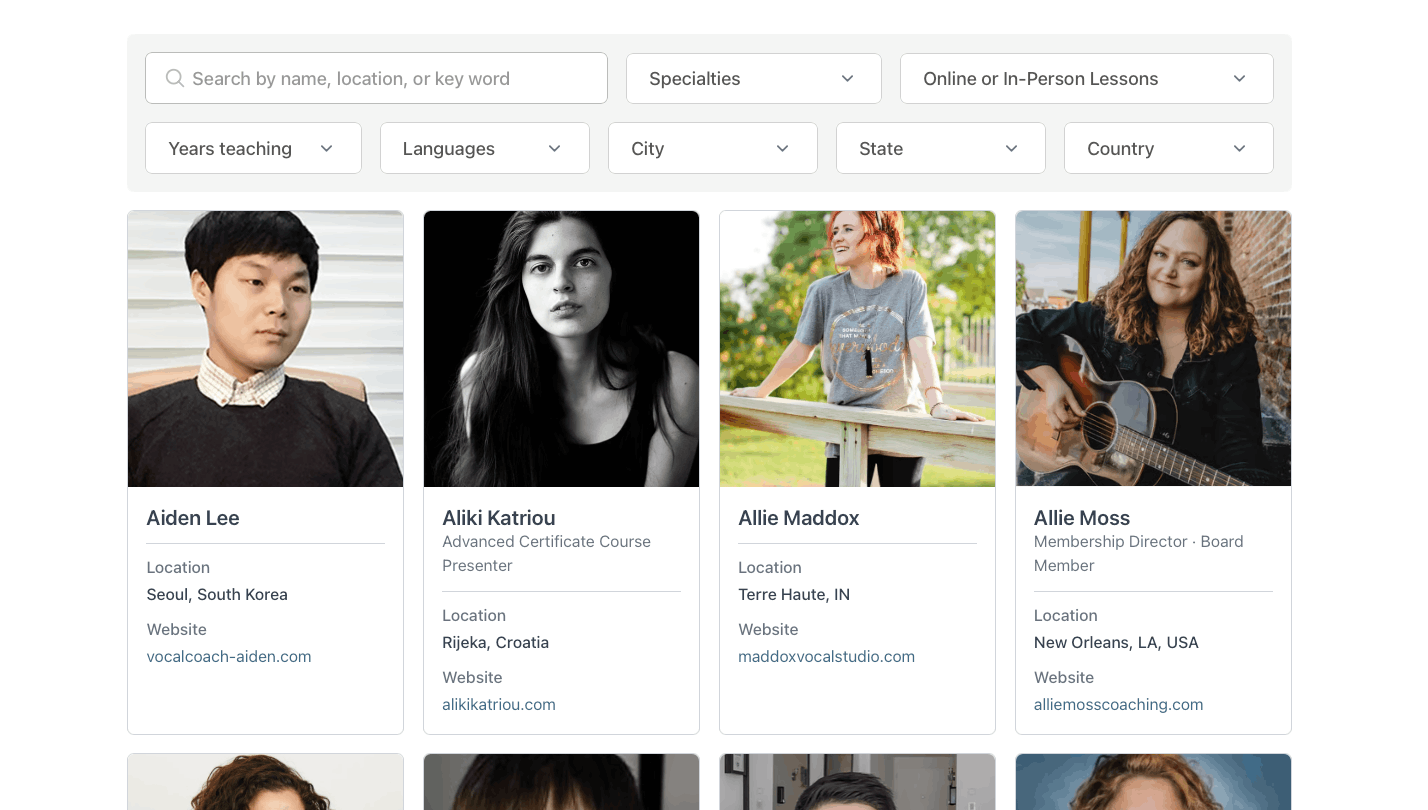Screen dimensions: 1428x810
Task: Click the Allie Maddox name heading
Action: [x=799, y=518]
